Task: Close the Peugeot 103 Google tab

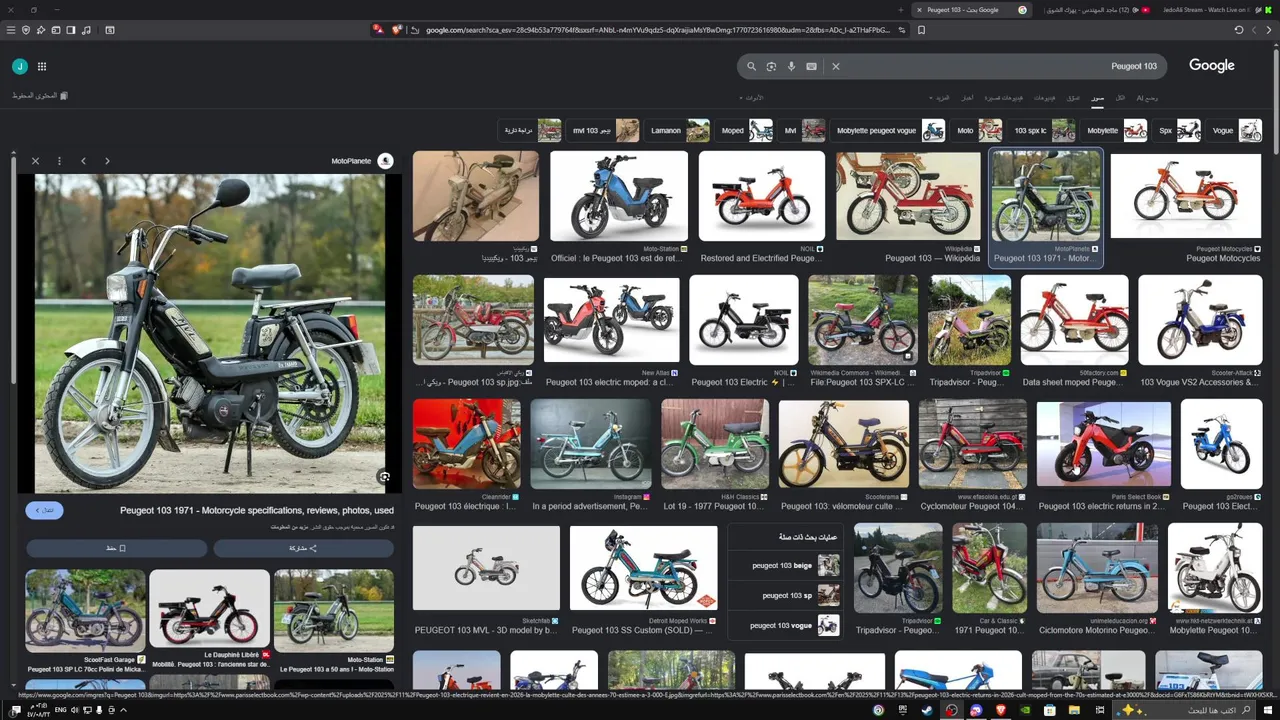Action: (x=919, y=10)
